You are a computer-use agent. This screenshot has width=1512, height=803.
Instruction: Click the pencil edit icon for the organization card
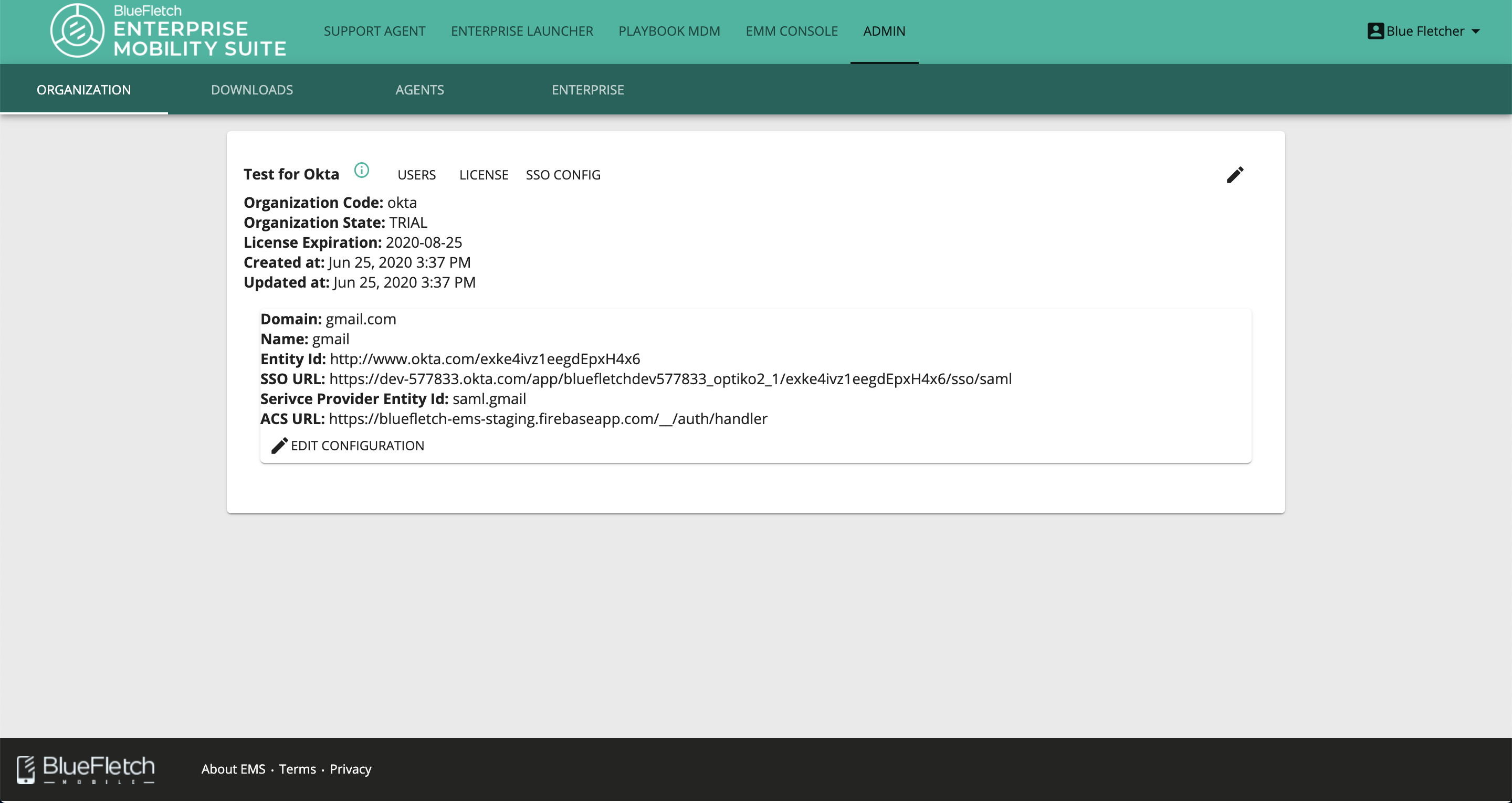tap(1235, 174)
